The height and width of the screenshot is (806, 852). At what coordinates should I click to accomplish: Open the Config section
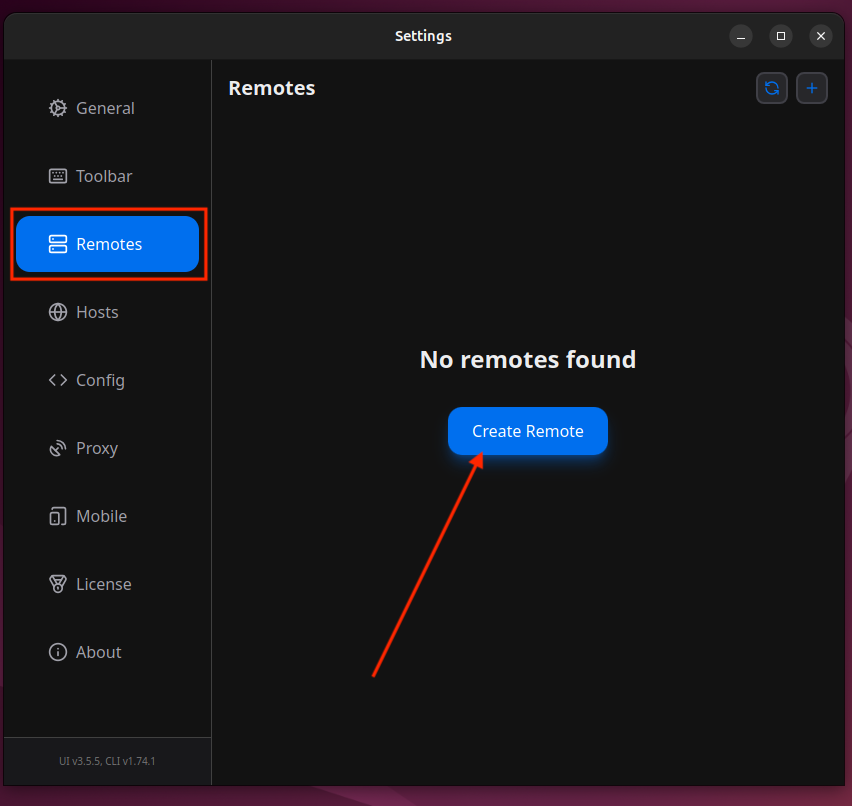(108, 380)
